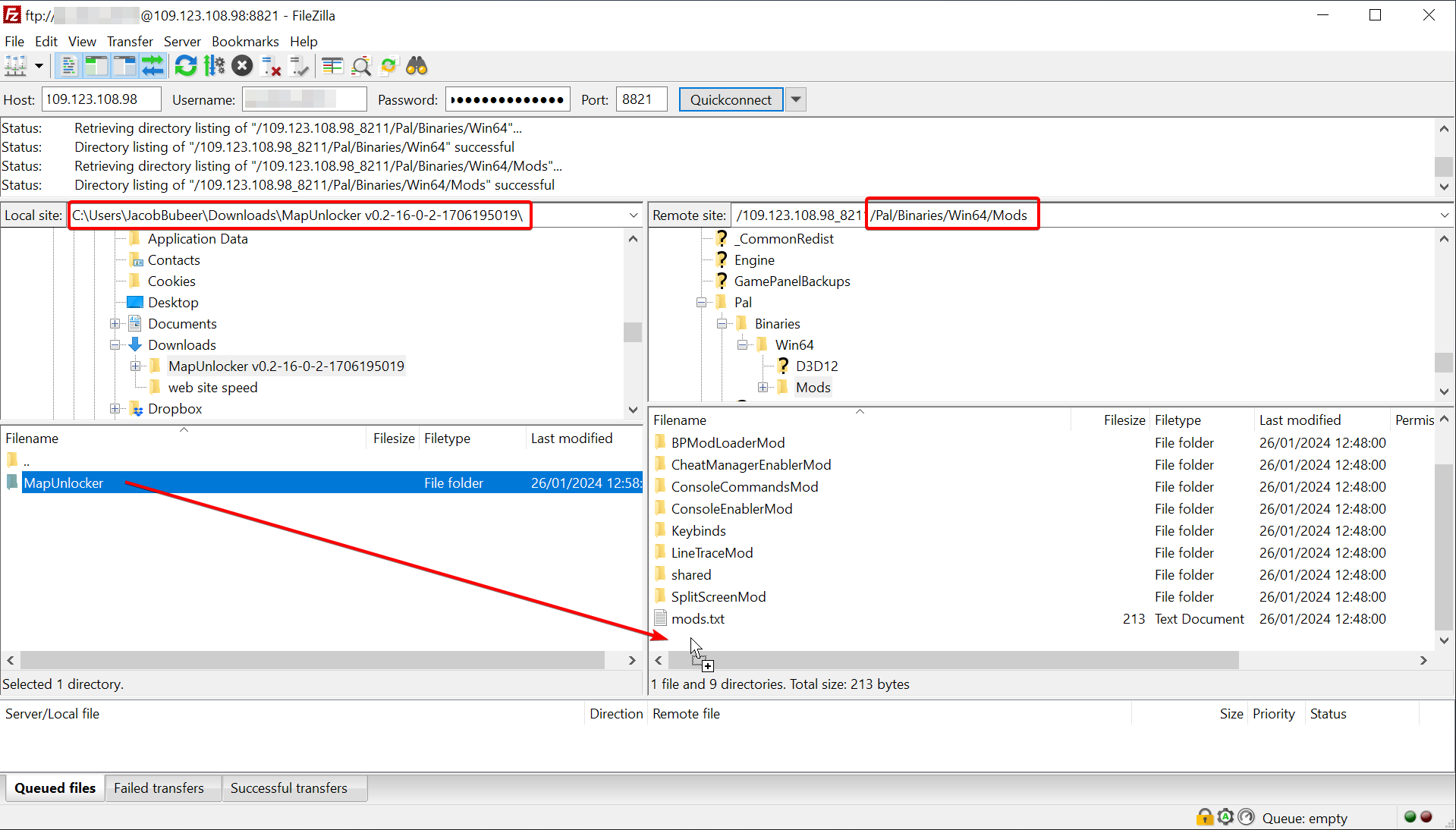Toggle transfer queue display
Image resolution: width=1456 pixels, height=830 pixels.
tap(153, 67)
